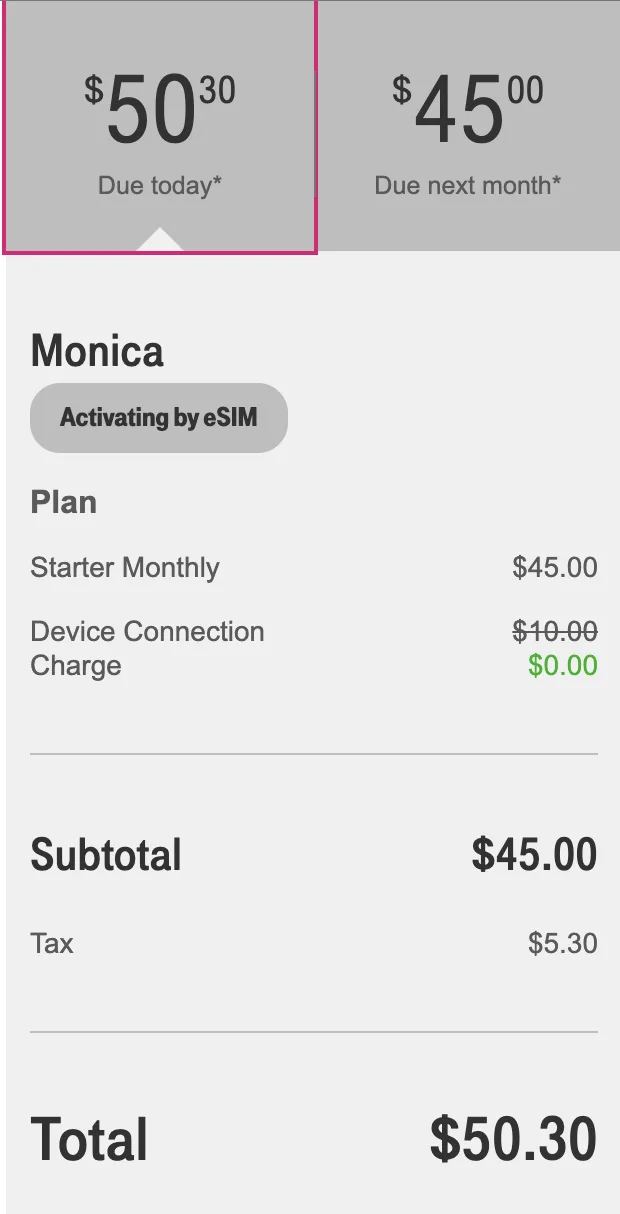Click the Tax label
The width and height of the screenshot is (620, 1214).
[x=52, y=943]
